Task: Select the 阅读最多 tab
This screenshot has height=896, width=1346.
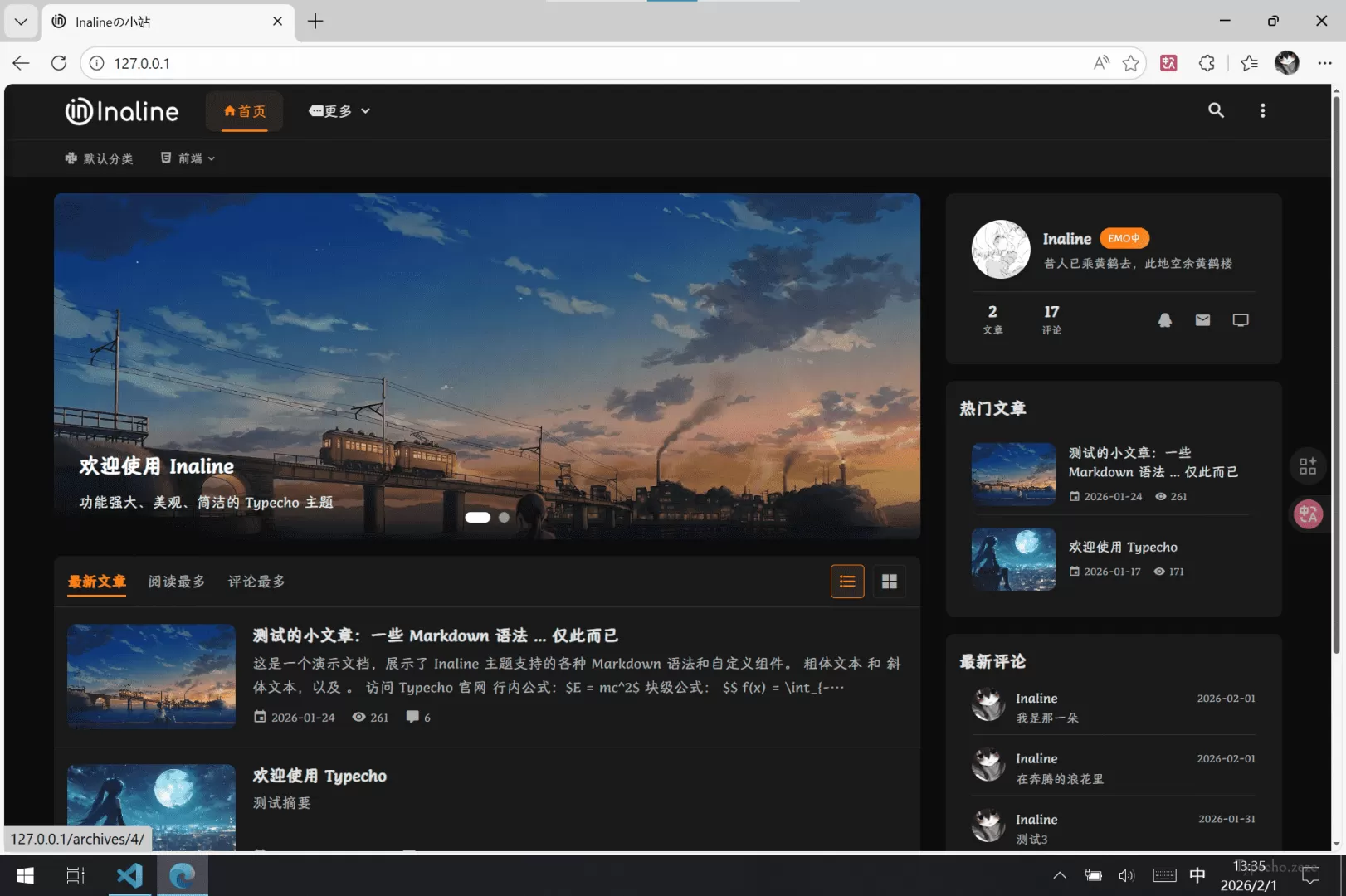Action: tap(177, 582)
